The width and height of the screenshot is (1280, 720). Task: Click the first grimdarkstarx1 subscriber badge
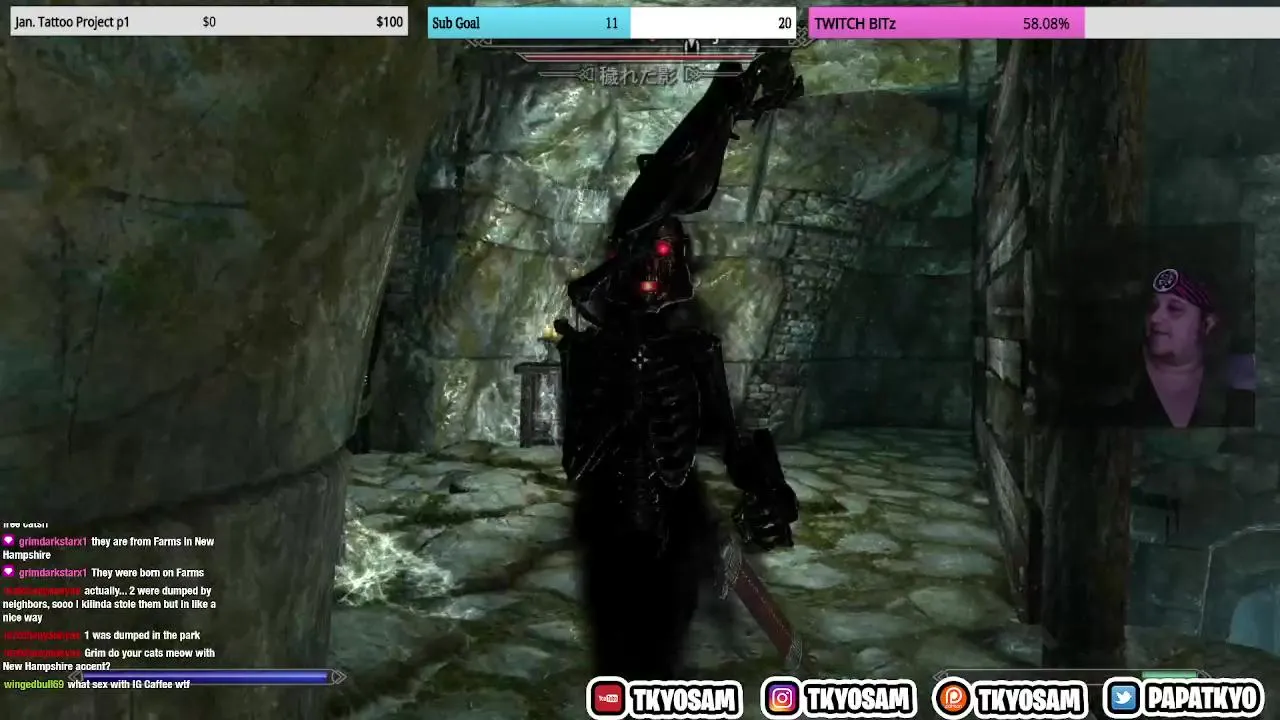(9, 542)
